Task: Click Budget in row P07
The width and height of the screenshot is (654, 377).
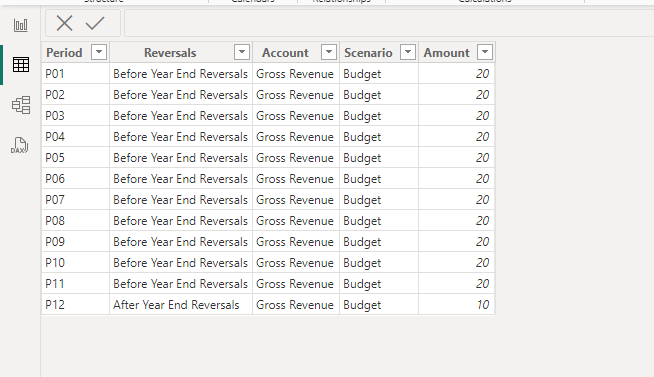Action: (x=379, y=200)
